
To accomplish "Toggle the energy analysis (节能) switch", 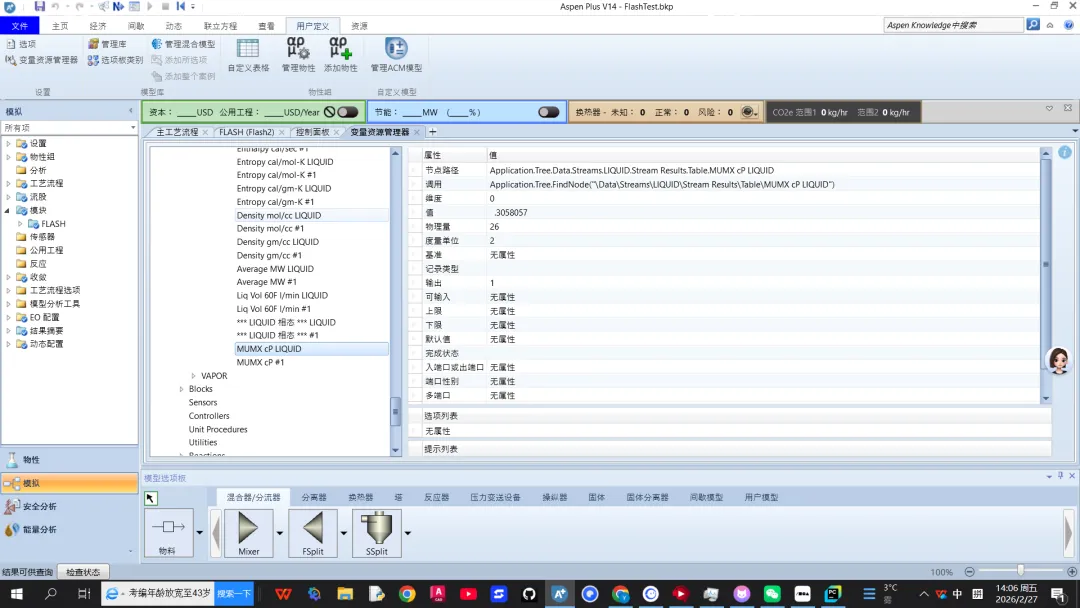I will (x=548, y=112).
